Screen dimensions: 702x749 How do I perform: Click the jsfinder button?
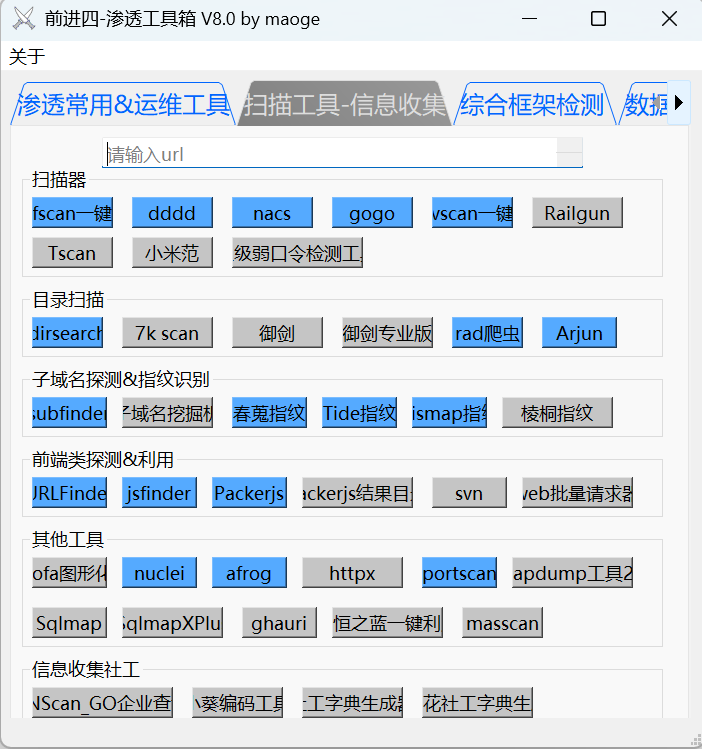click(x=159, y=492)
